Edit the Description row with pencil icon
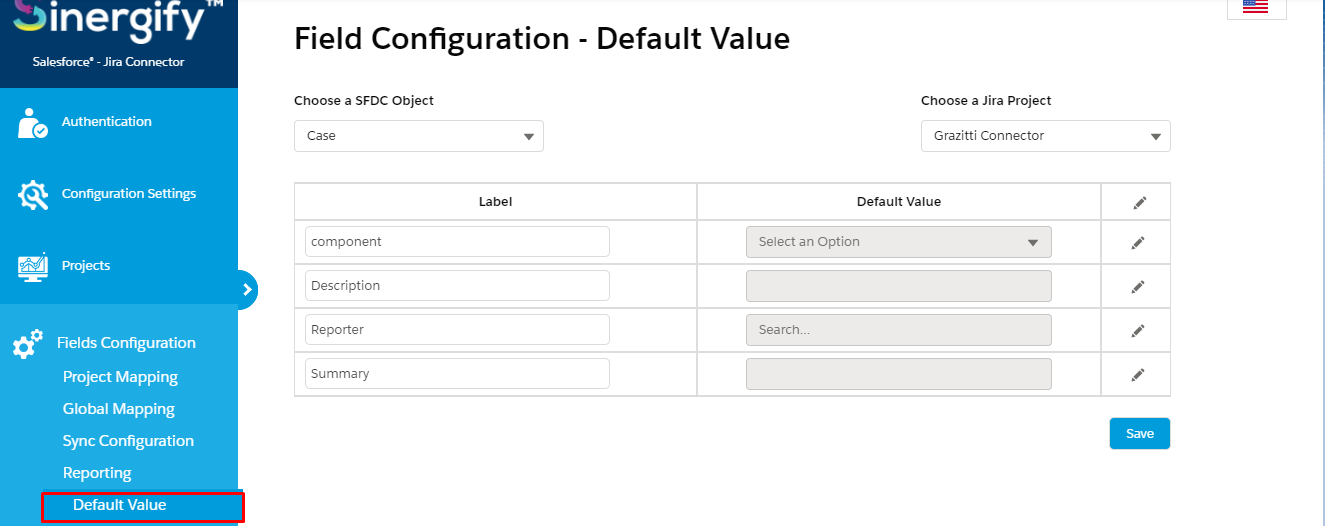1325x526 pixels. pos(1138,287)
